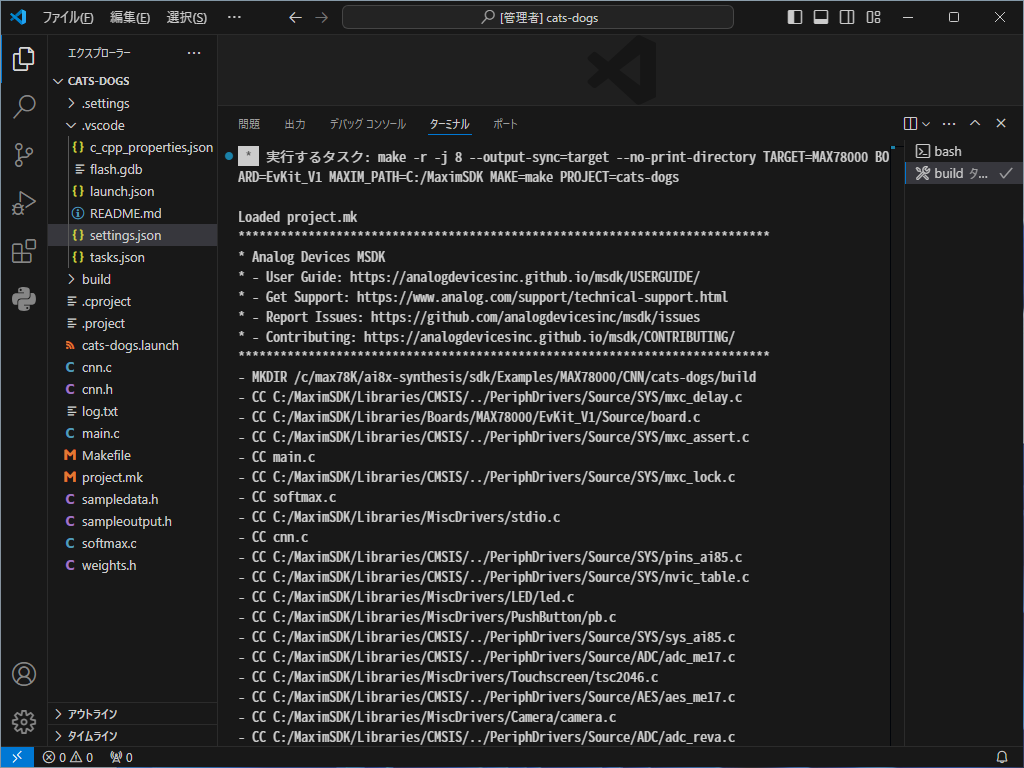
Task: Open the Python activity bar icon
Action: click(x=24, y=300)
